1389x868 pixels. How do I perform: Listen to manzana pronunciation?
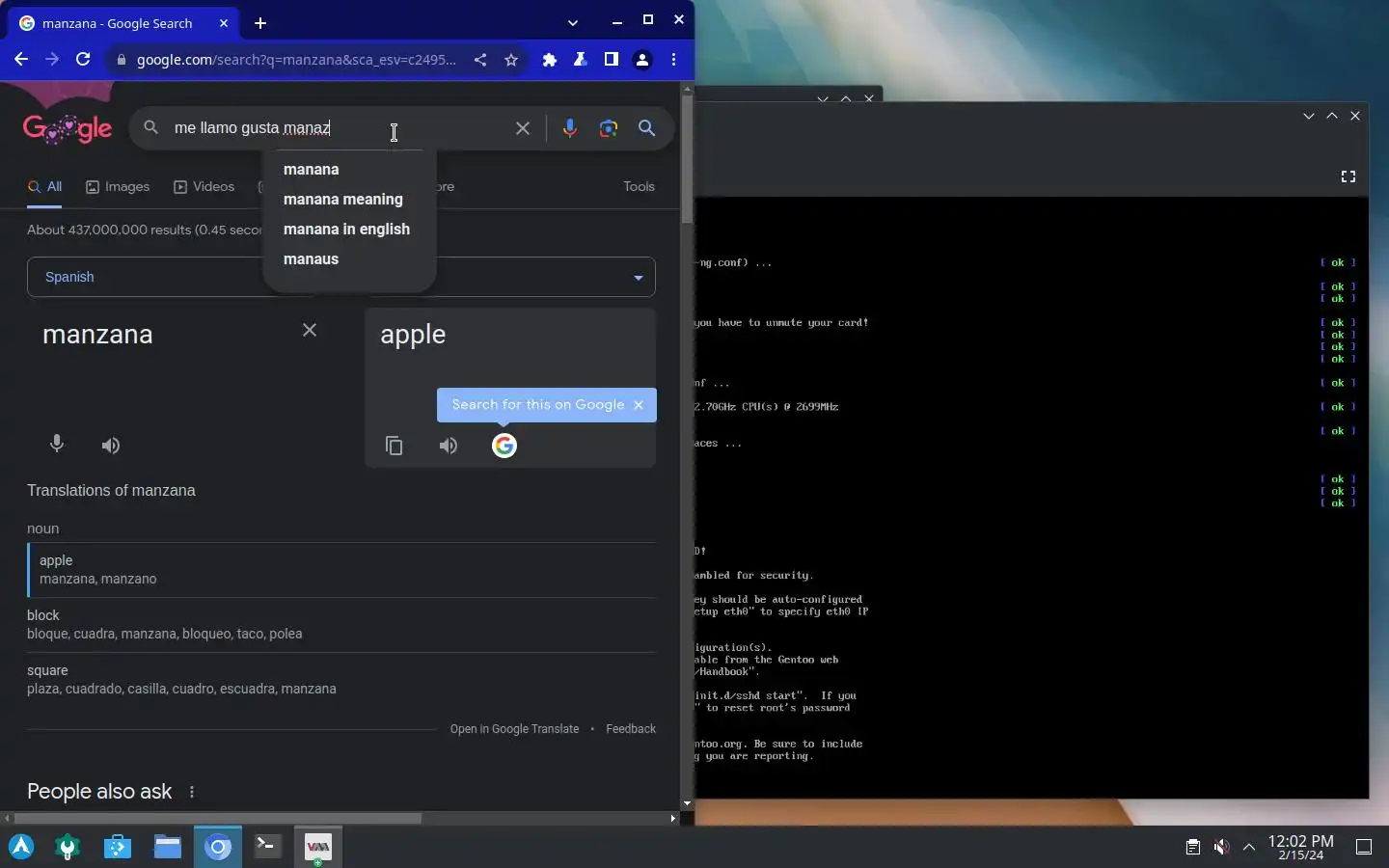111,446
